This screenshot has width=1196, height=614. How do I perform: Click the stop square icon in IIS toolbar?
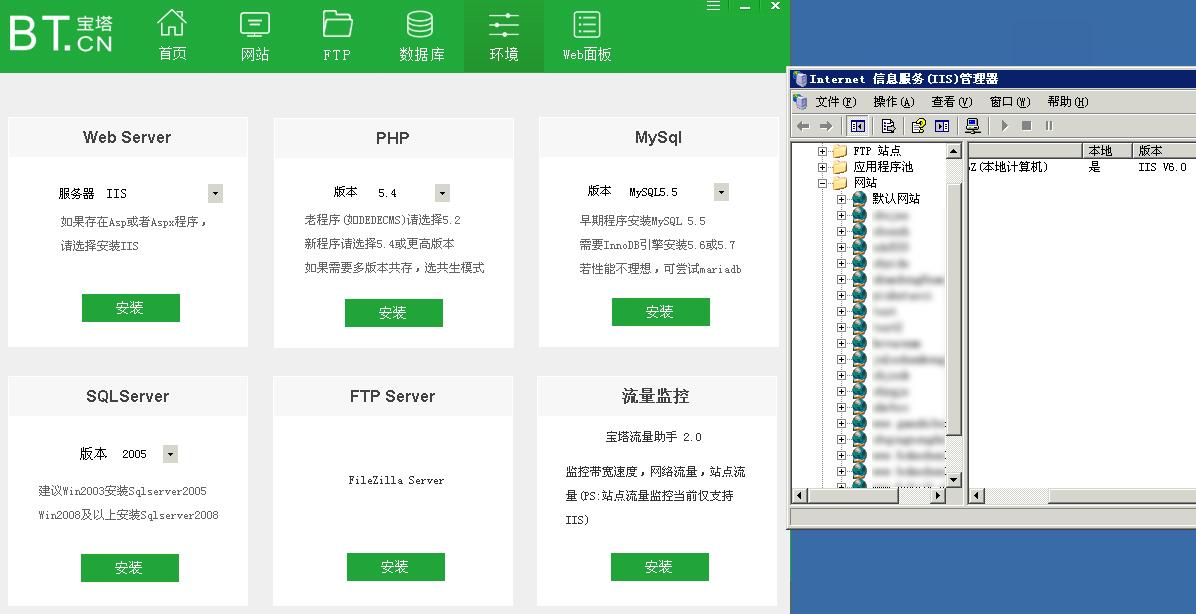[1027, 126]
